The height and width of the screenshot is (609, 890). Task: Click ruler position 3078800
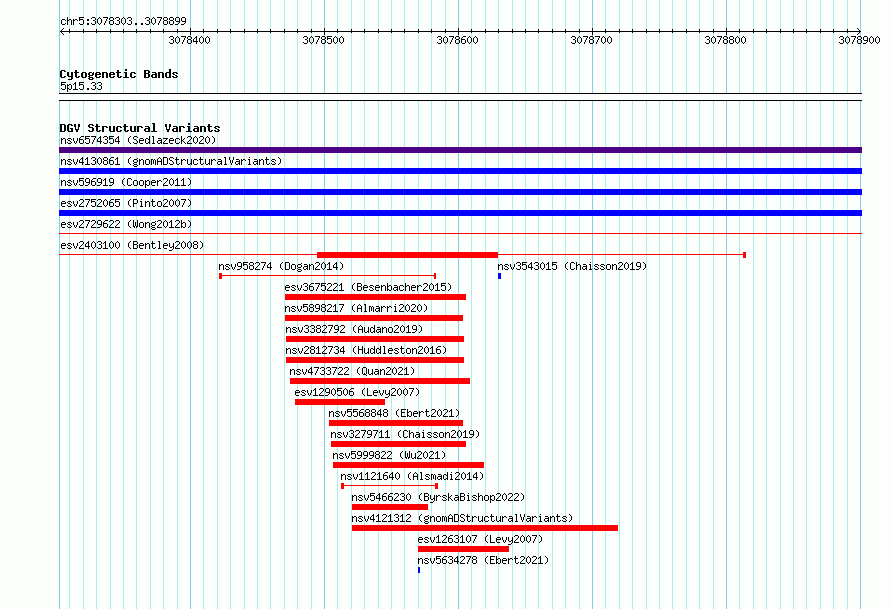[725, 40]
